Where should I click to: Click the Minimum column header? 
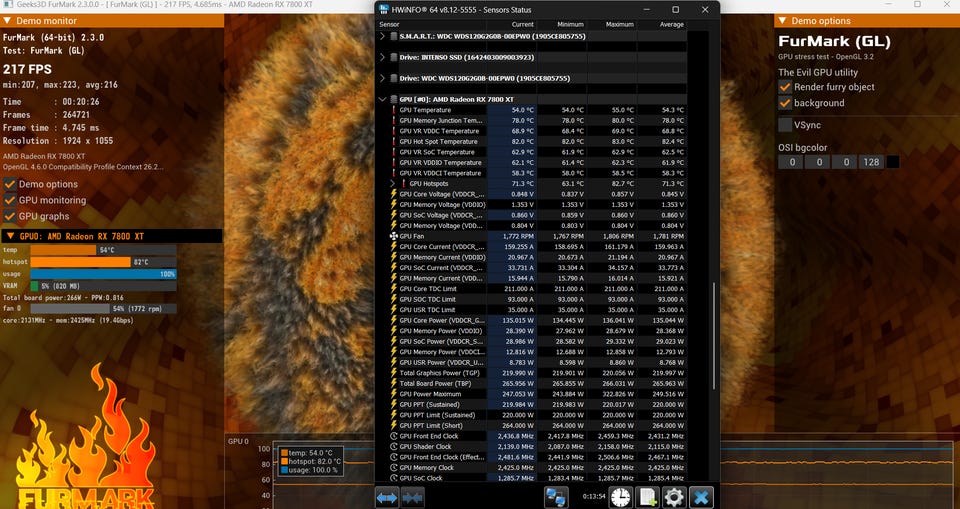click(571, 25)
